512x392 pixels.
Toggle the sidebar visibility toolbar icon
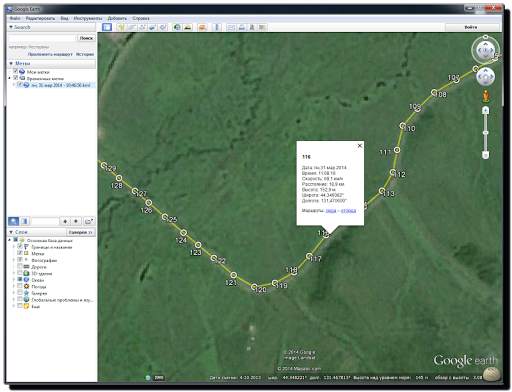coord(107,27)
